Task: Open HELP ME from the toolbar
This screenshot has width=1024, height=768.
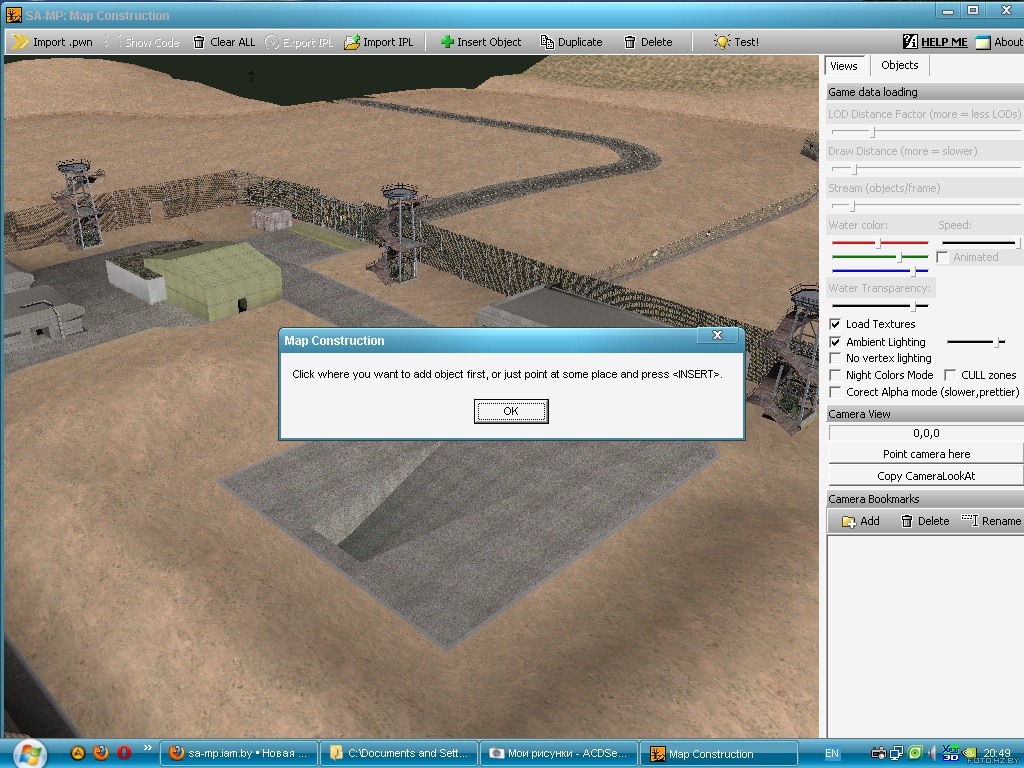Action: [935, 42]
